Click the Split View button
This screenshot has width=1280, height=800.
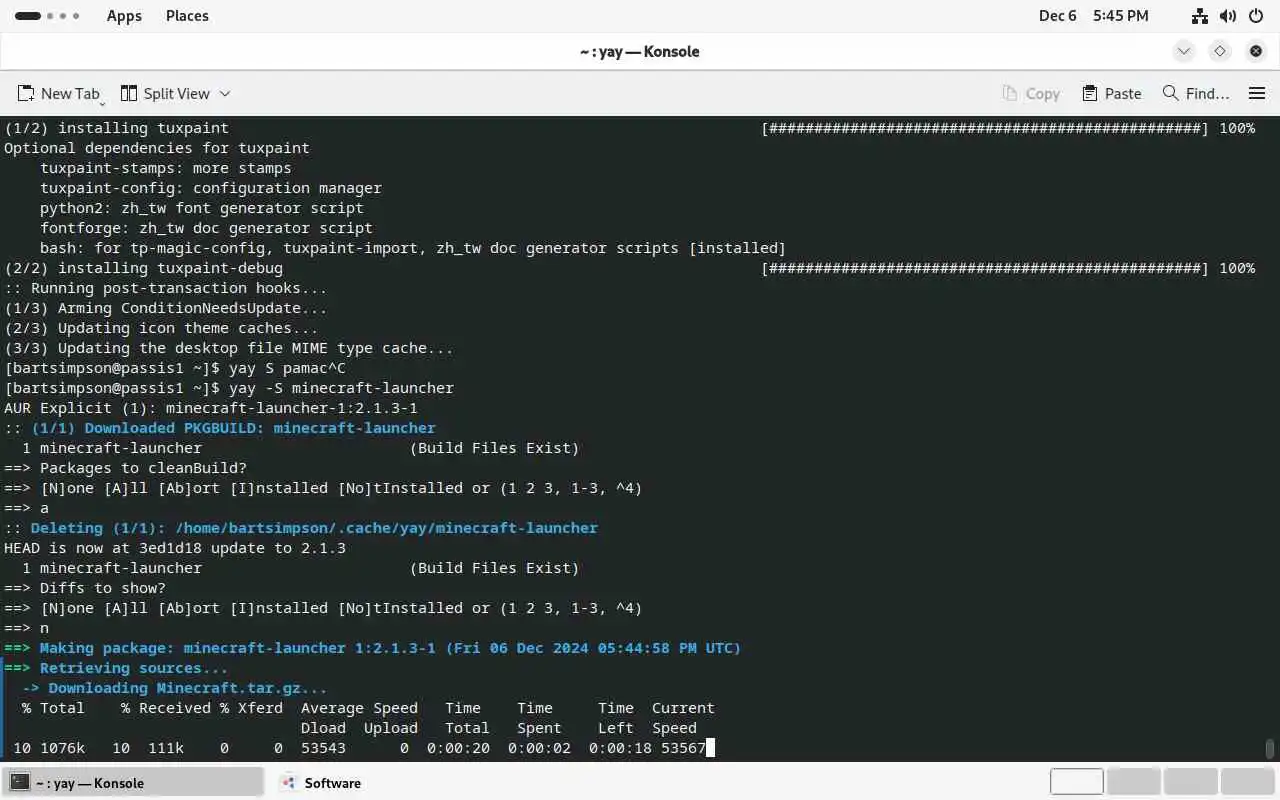pyautogui.click(x=165, y=93)
